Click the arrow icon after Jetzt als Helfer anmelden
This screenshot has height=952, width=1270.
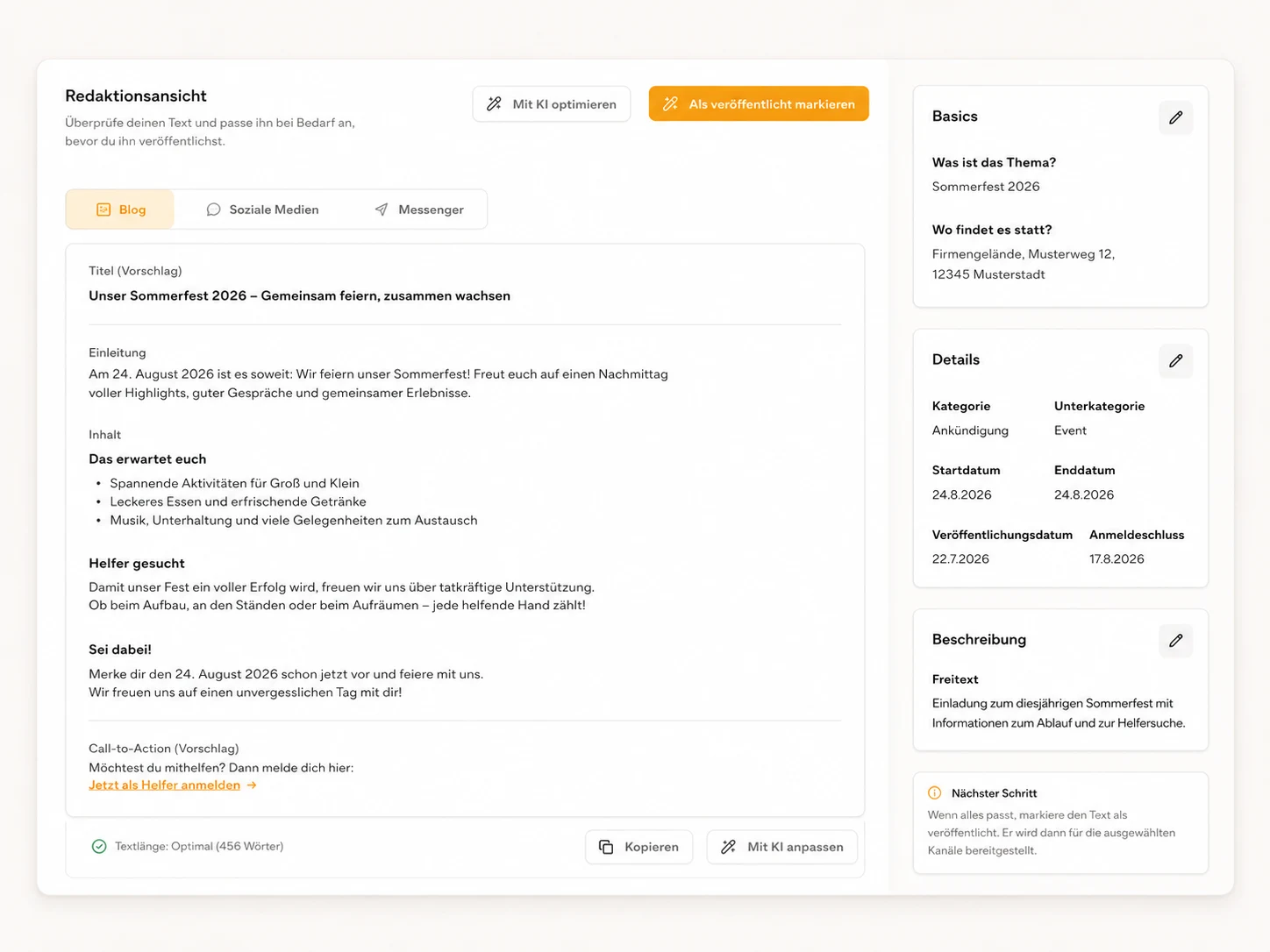pyautogui.click(x=252, y=785)
